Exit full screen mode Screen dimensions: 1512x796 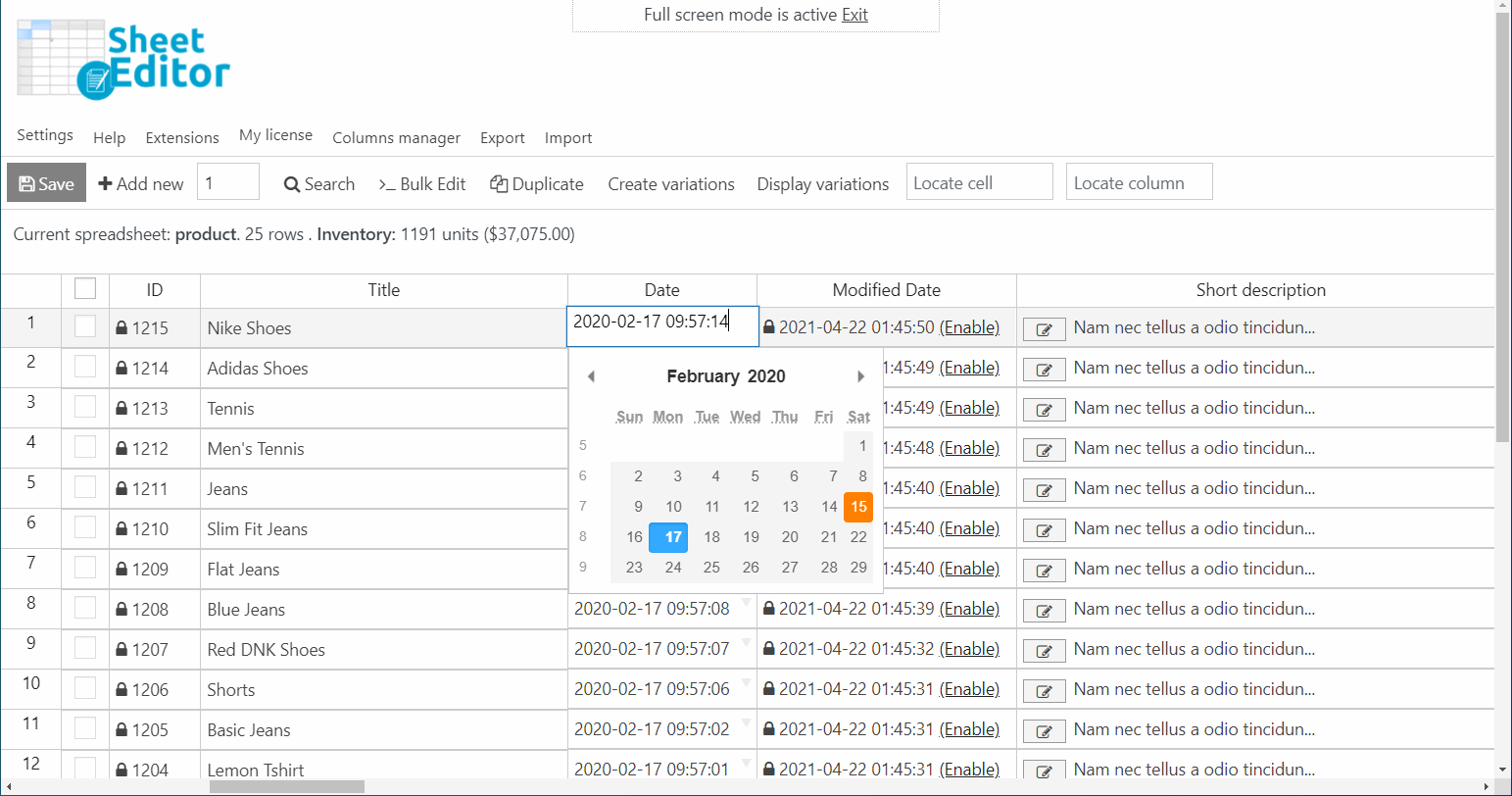[x=854, y=15]
